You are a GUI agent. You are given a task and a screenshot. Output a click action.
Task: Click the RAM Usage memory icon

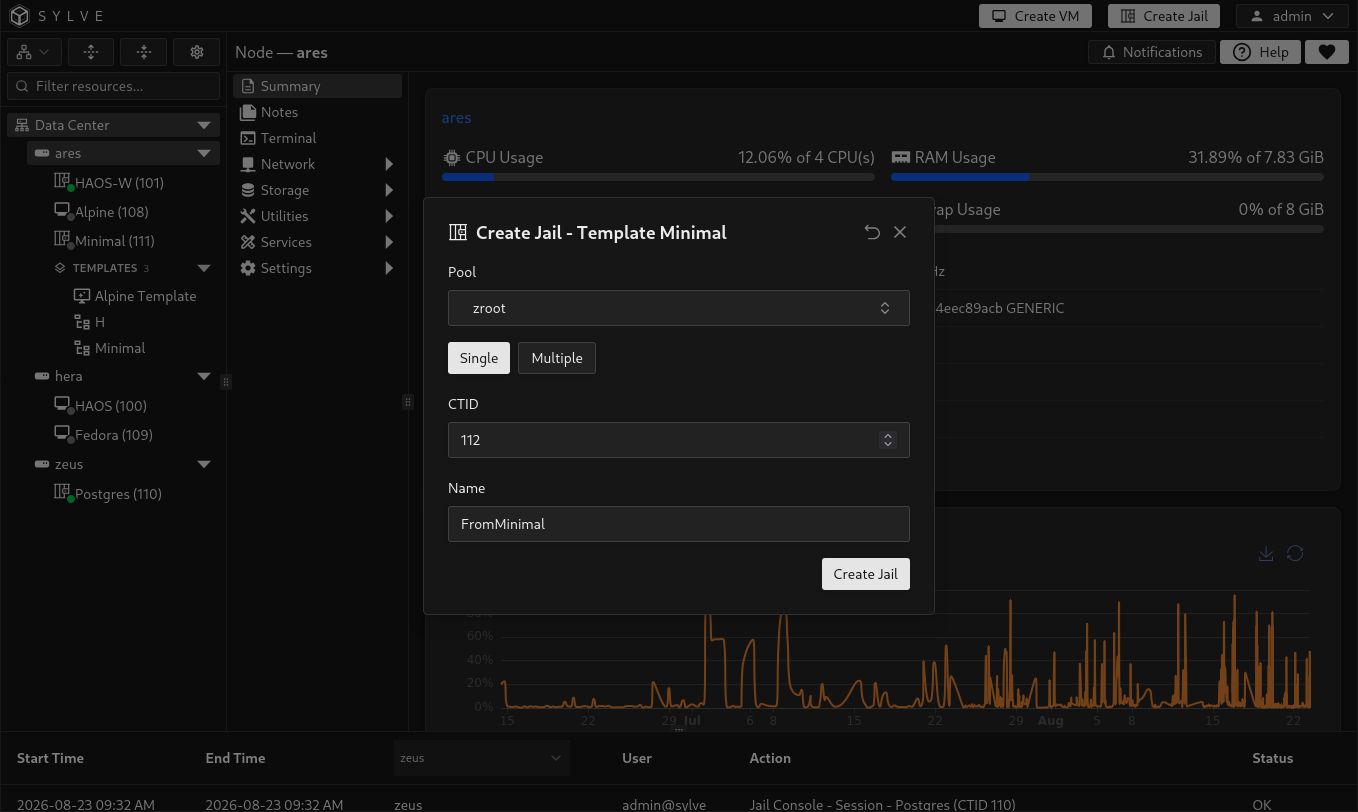point(901,157)
